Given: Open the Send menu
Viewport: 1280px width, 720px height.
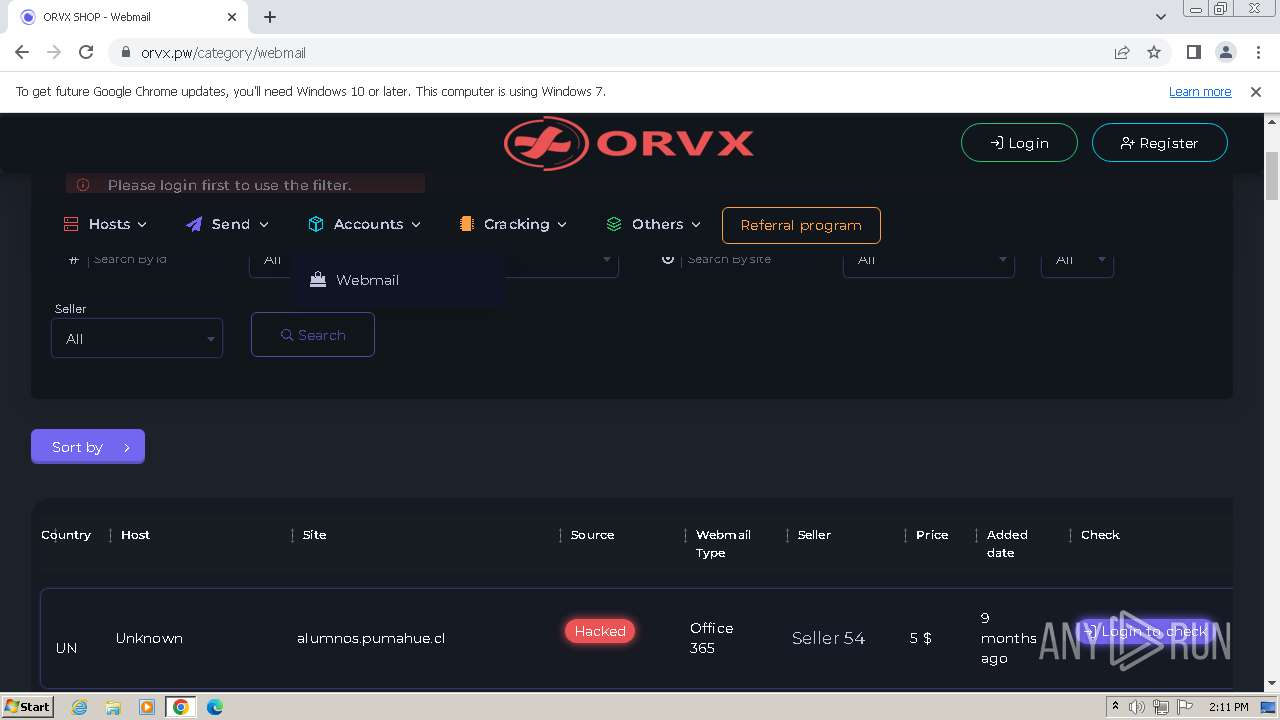Looking at the screenshot, I should pos(227,224).
